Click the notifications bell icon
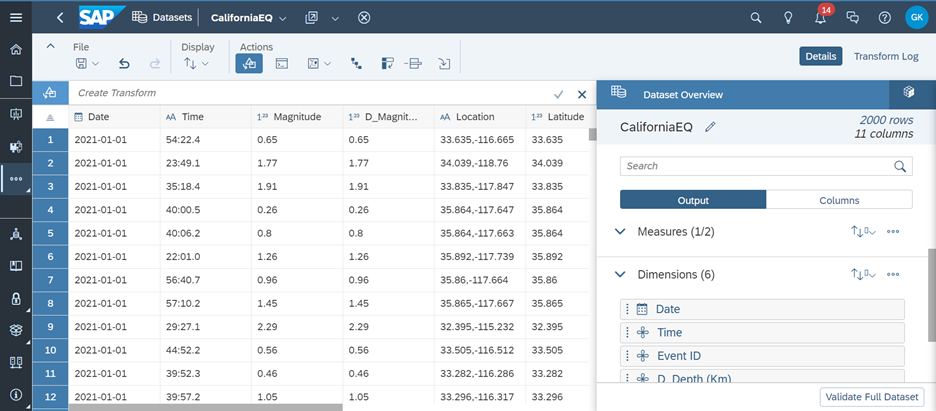 point(820,18)
